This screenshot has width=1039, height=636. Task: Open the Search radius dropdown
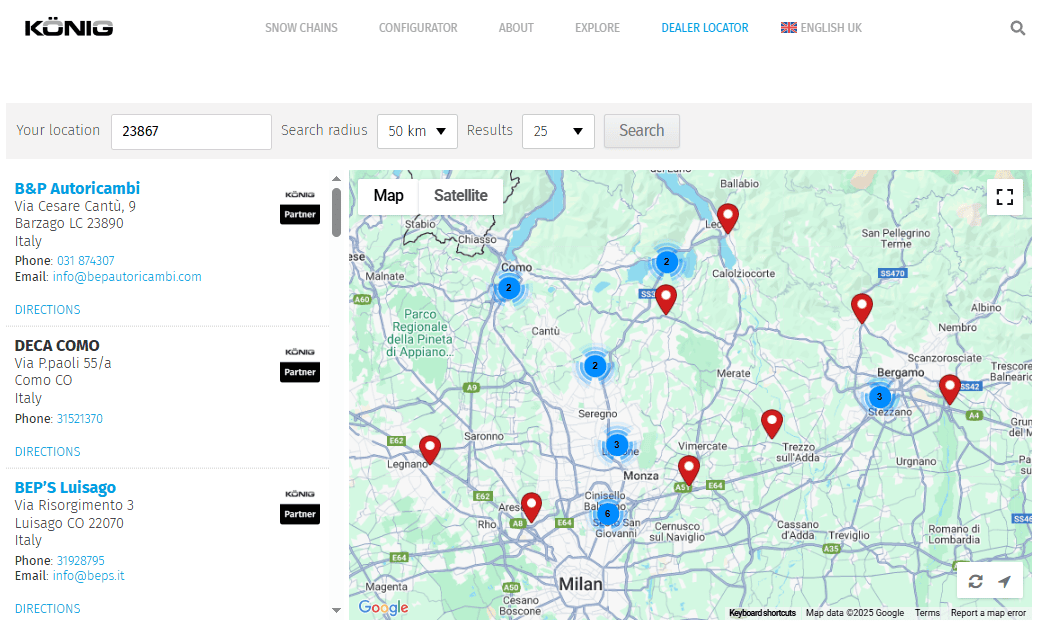(x=417, y=131)
